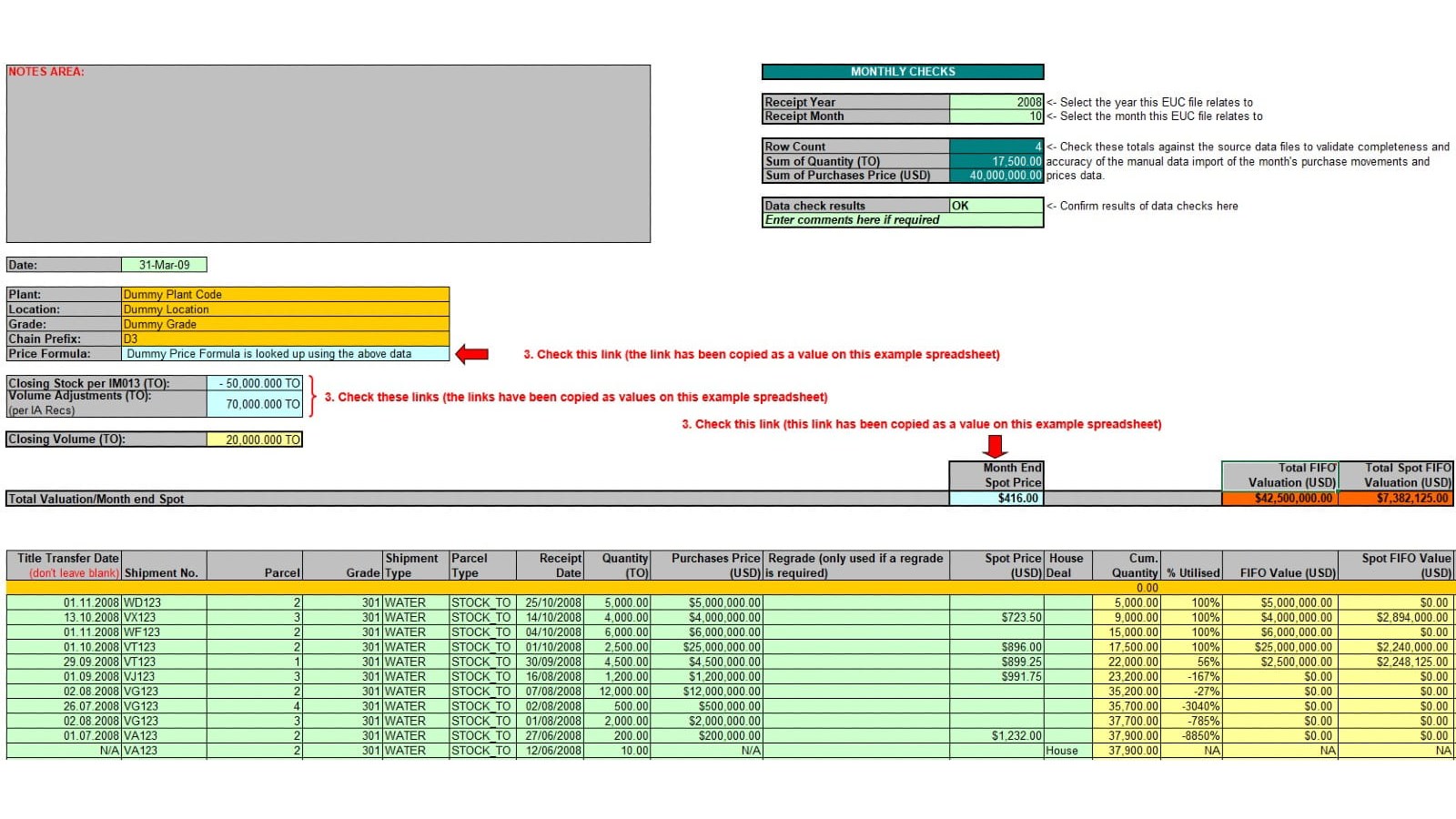This screenshot has height=819, width=1456.
Task: Click the MONTHLY CHECKS header bar
Action: pyautogui.click(x=902, y=72)
